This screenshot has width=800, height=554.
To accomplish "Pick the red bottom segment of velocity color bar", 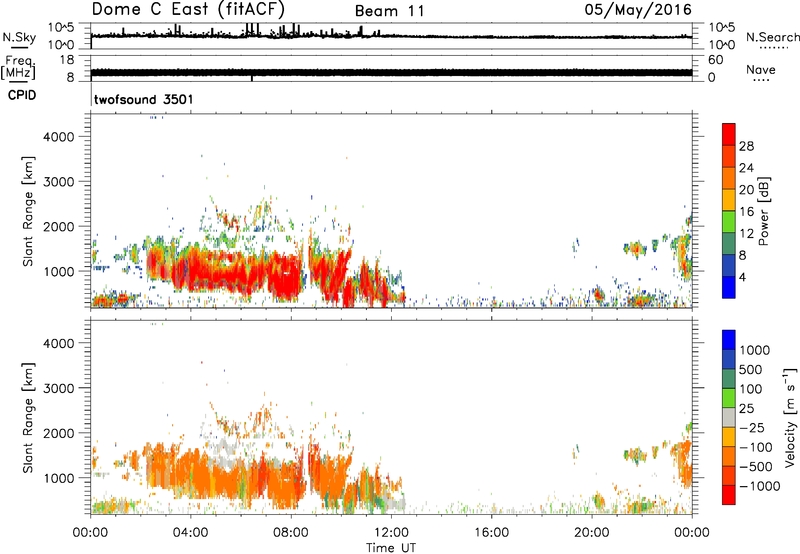I will click(729, 495).
